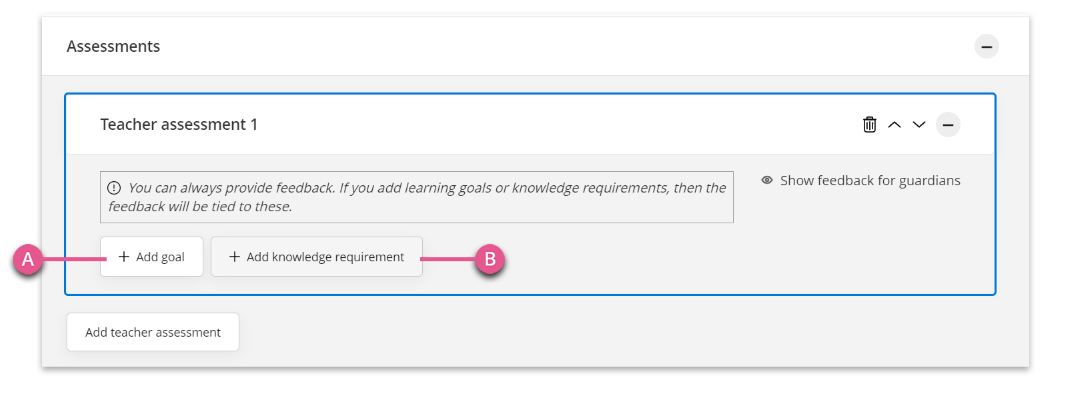
Task: Click the pink B callout marker
Action: tap(490, 259)
